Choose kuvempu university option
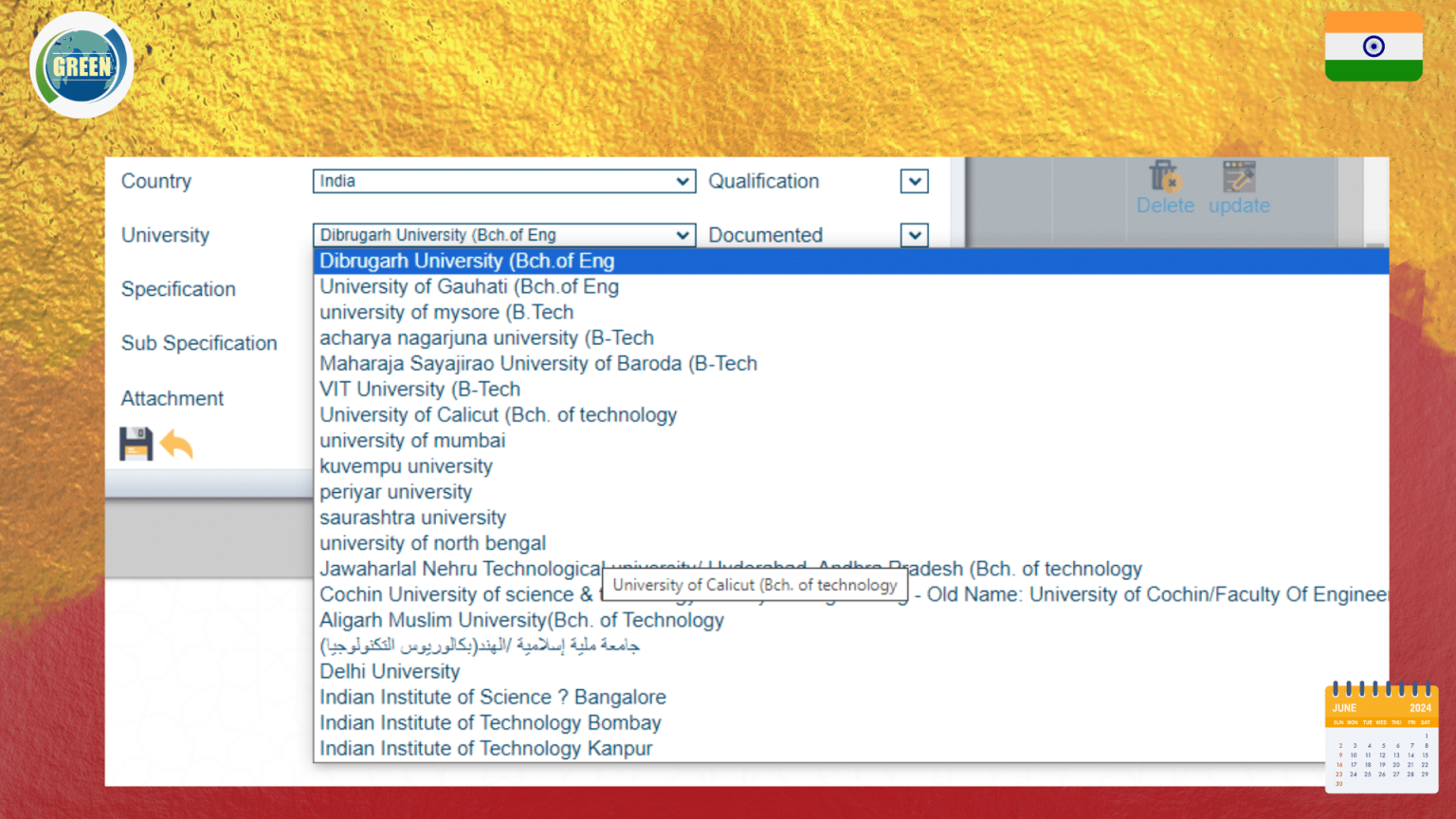 pyautogui.click(x=851, y=465)
